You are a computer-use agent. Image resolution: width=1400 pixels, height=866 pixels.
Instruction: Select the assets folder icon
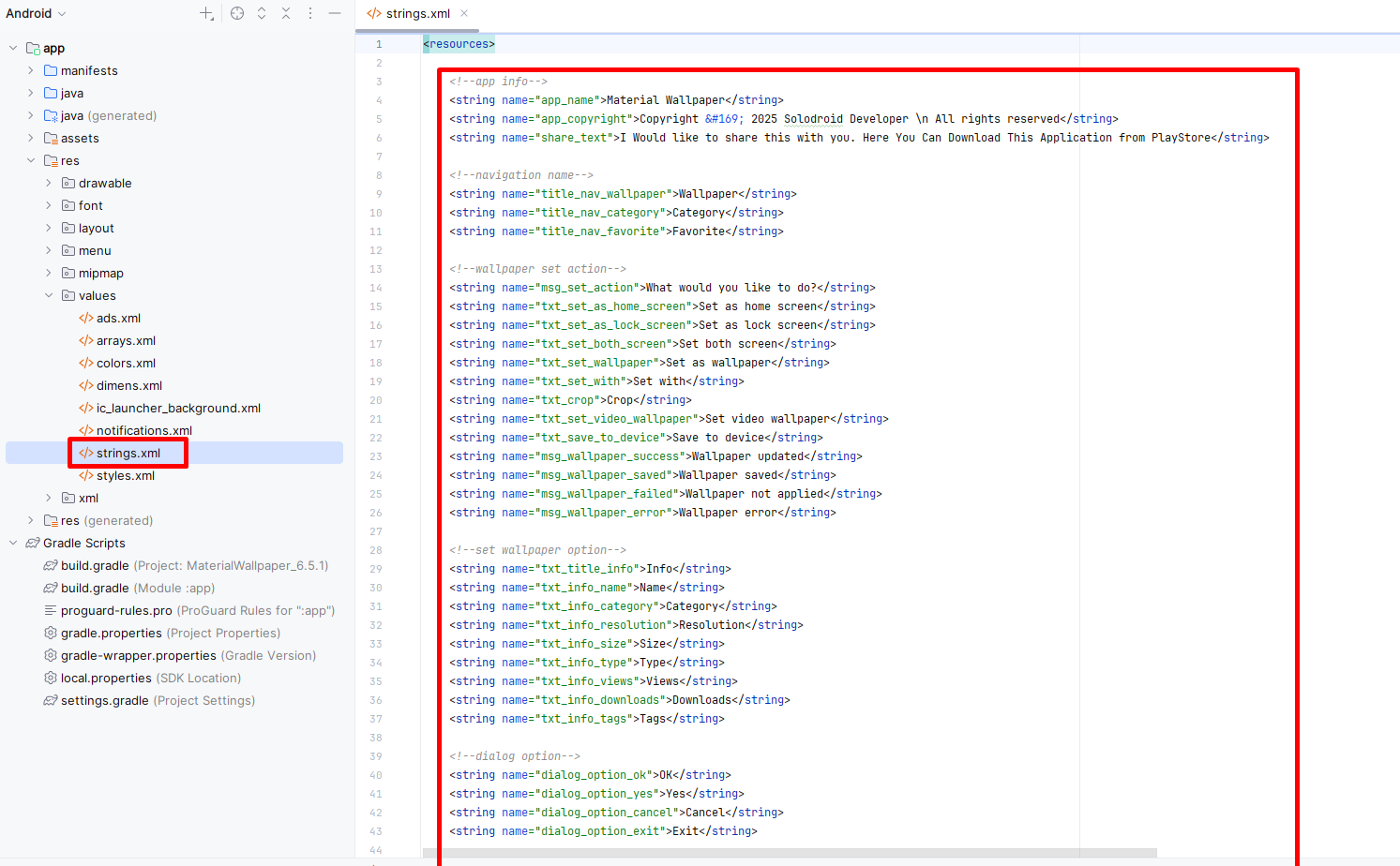51,138
